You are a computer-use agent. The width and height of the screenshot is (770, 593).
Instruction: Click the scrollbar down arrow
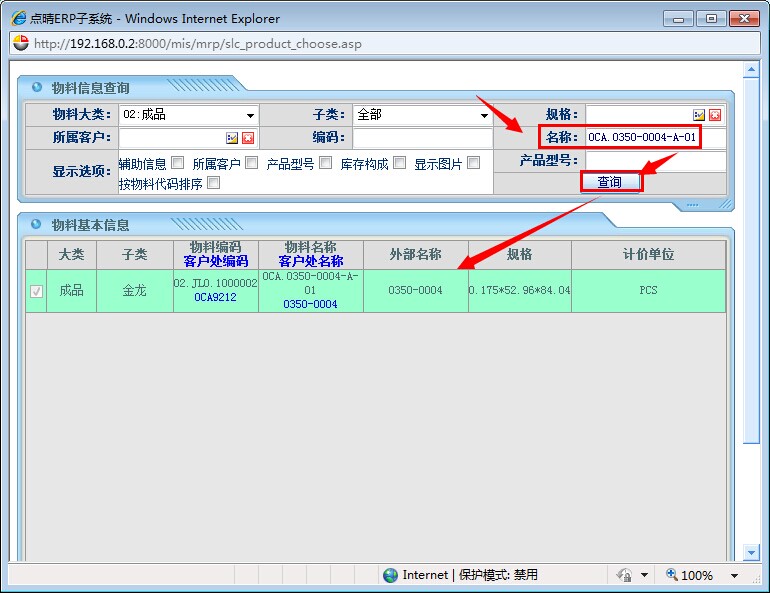752,552
